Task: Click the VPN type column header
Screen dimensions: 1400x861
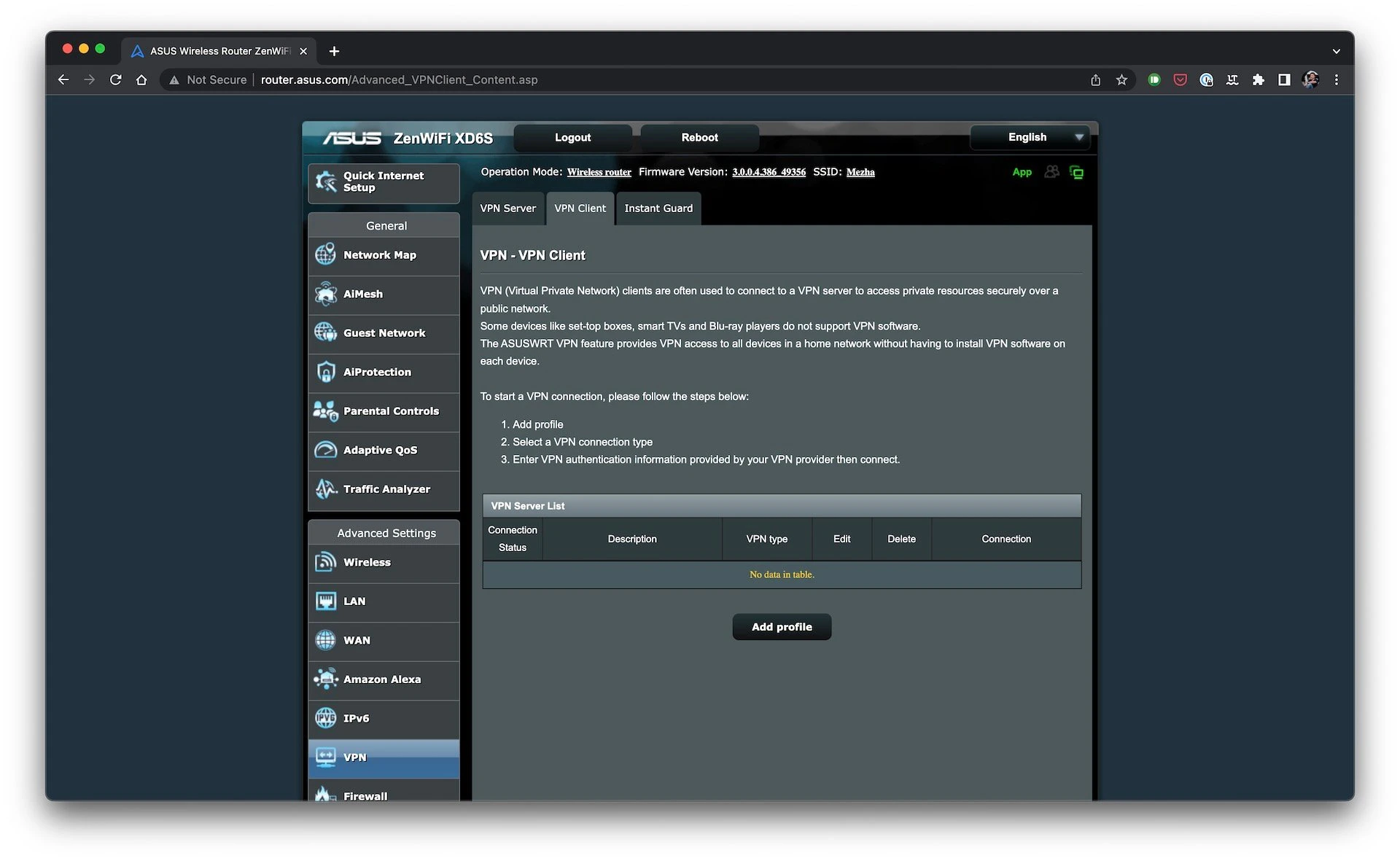Action: pyautogui.click(x=766, y=539)
